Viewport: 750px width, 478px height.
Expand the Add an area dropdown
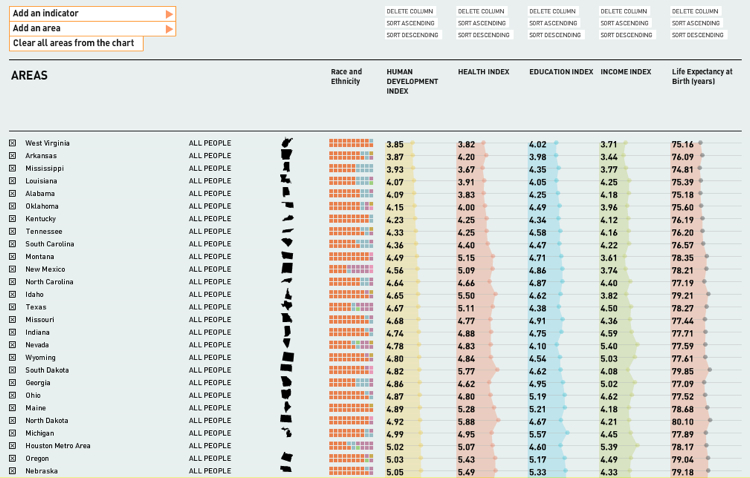coord(92,29)
